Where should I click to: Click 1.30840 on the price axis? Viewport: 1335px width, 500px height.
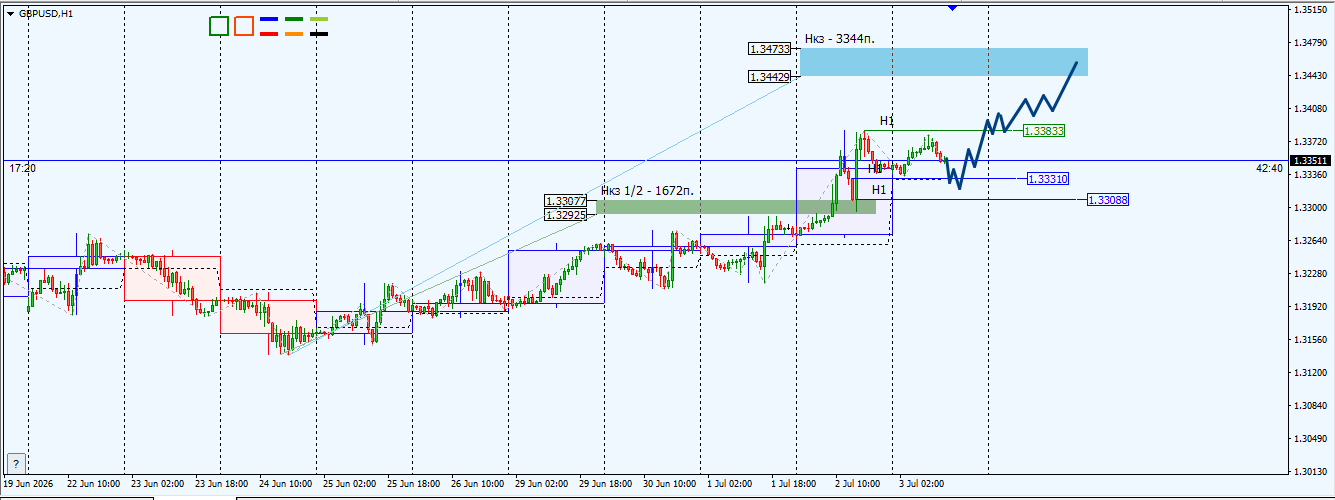click(x=1311, y=406)
